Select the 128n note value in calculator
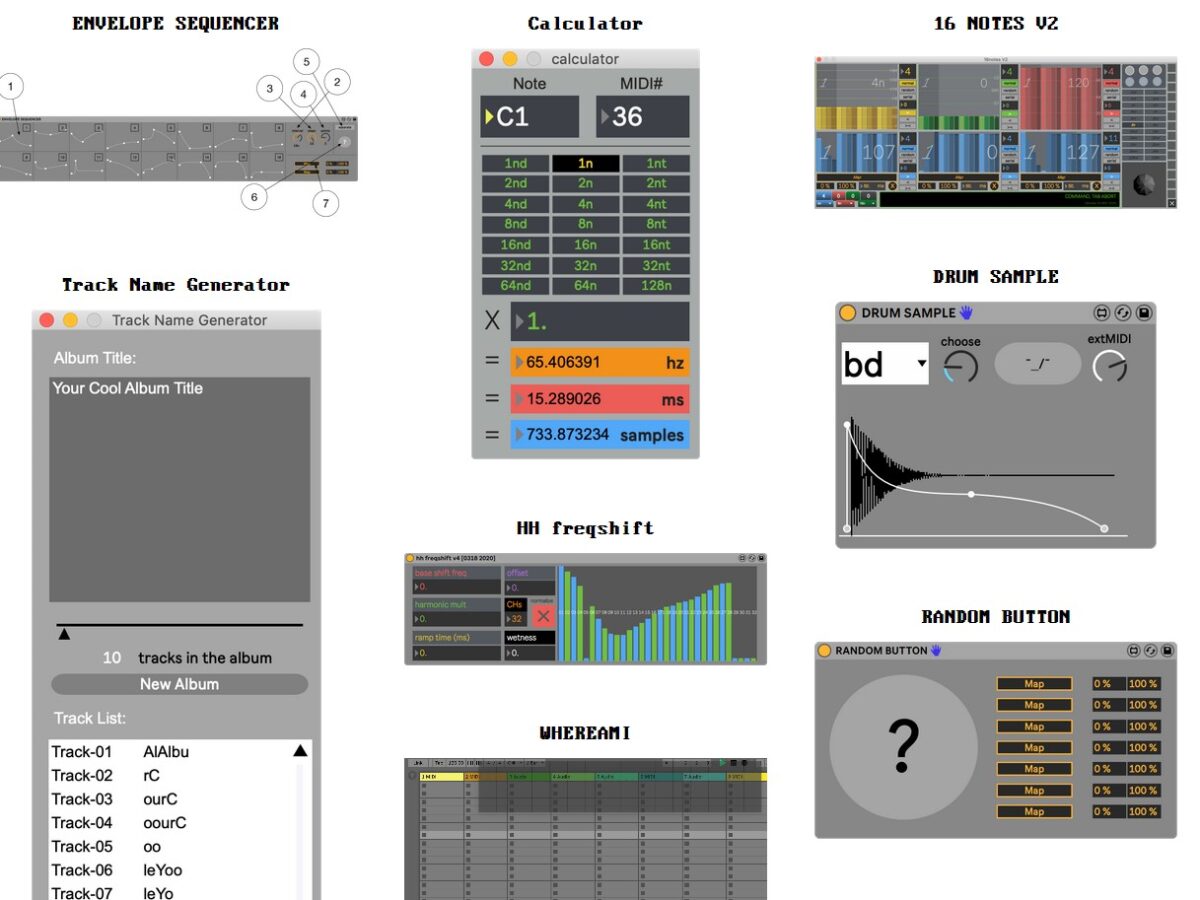This screenshot has width=1200, height=900. point(656,286)
